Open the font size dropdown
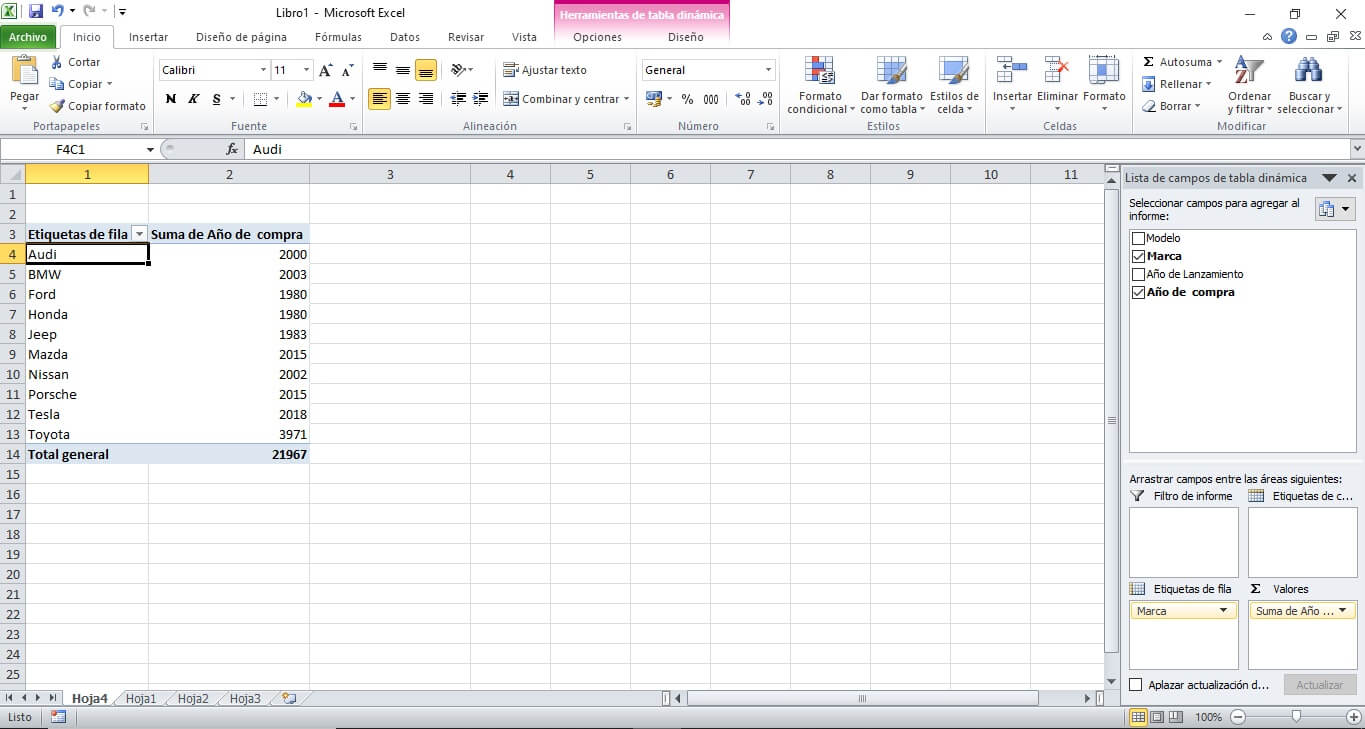Viewport: 1365px width, 729px height. (x=306, y=70)
